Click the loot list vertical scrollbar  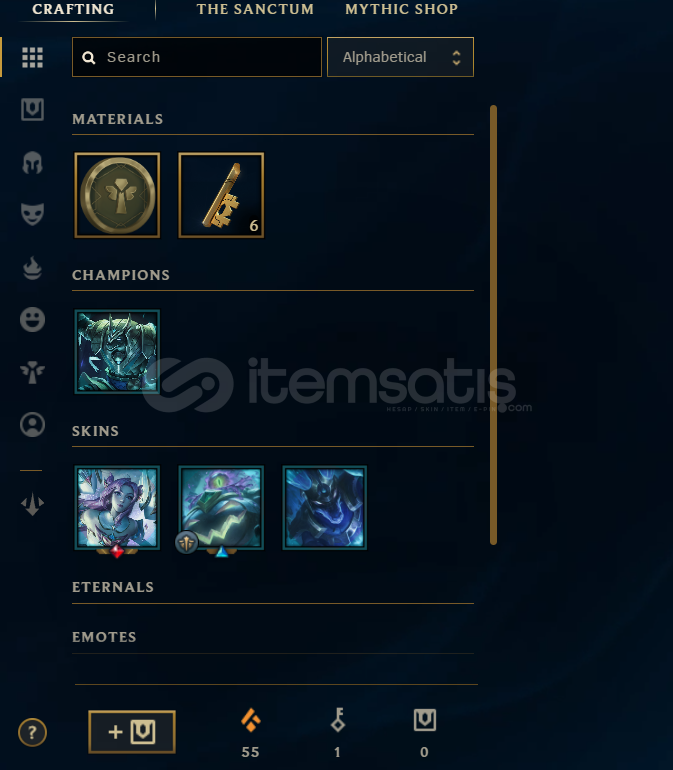pyautogui.click(x=493, y=325)
